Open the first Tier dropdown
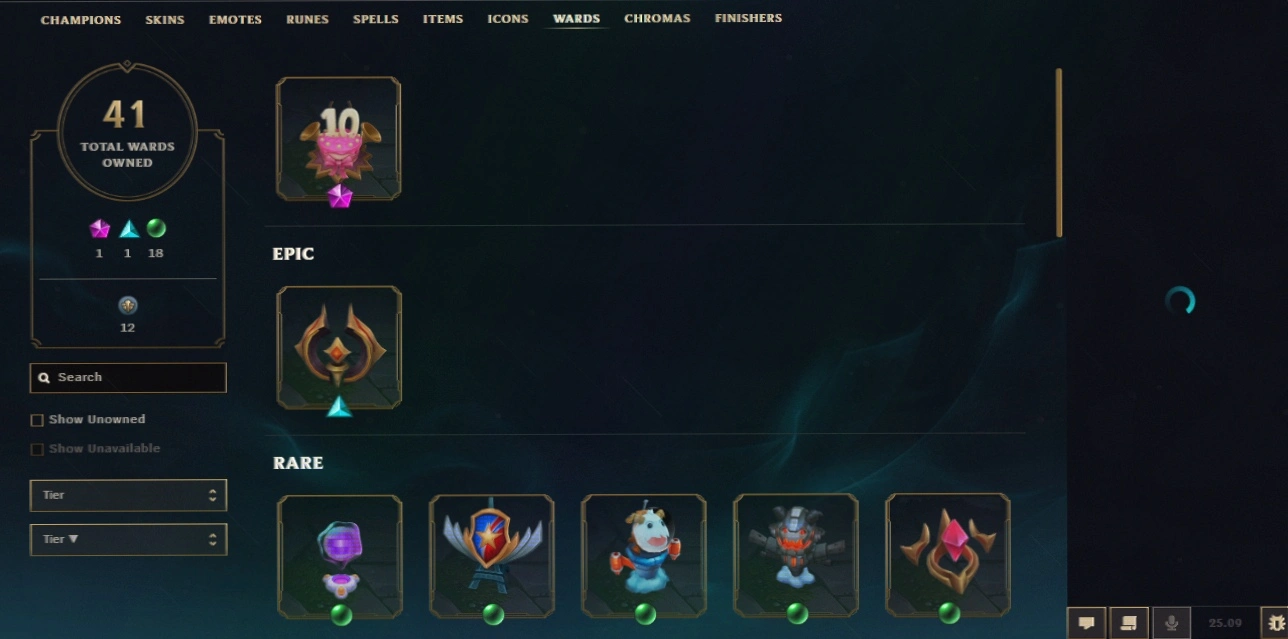The width and height of the screenshot is (1288, 639). (128, 495)
